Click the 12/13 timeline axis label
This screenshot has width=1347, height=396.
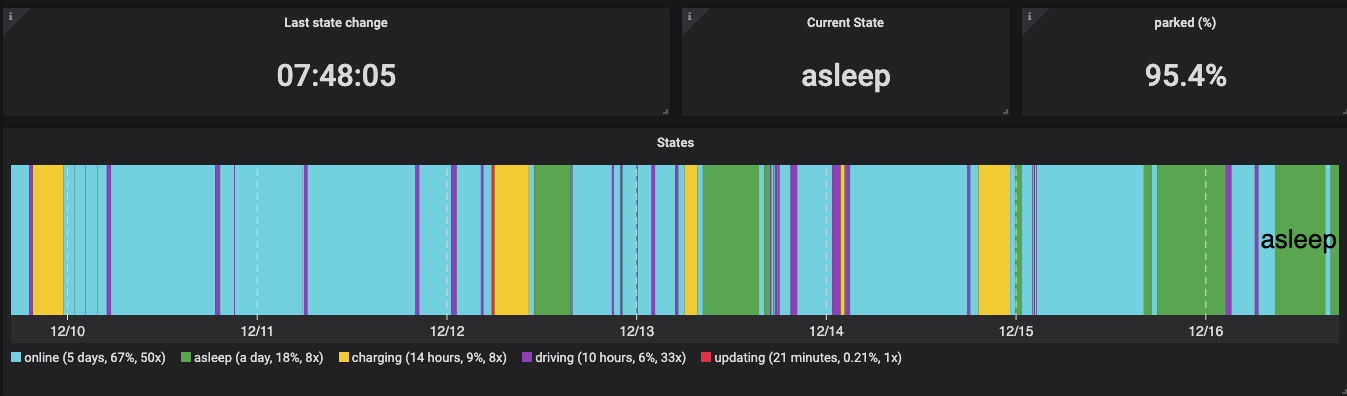(637, 330)
